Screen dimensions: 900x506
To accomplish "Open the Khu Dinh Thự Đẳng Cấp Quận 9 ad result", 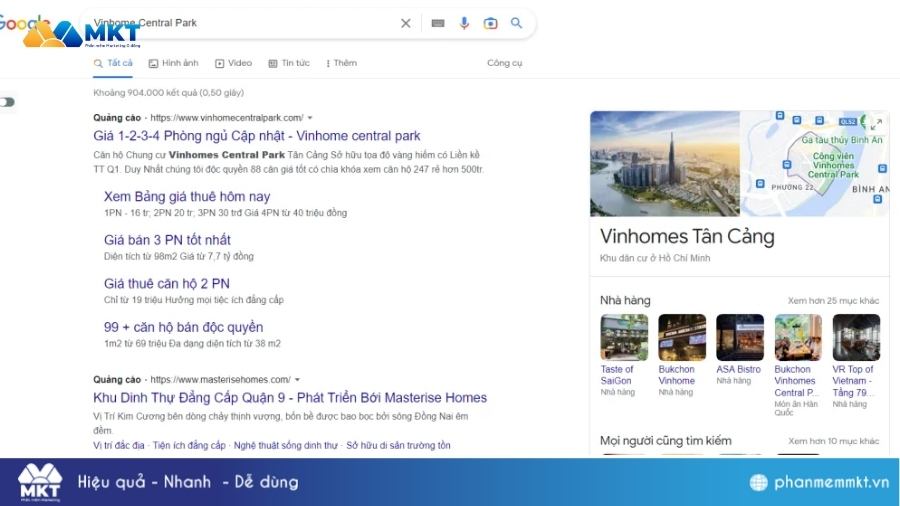I will pyautogui.click(x=290, y=398).
